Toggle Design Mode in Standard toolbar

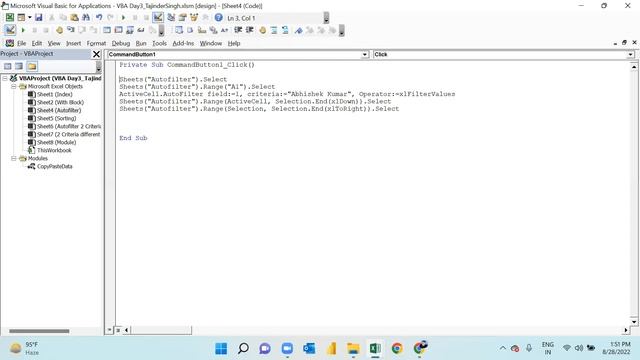pyautogui.click(x=158, y=18)
